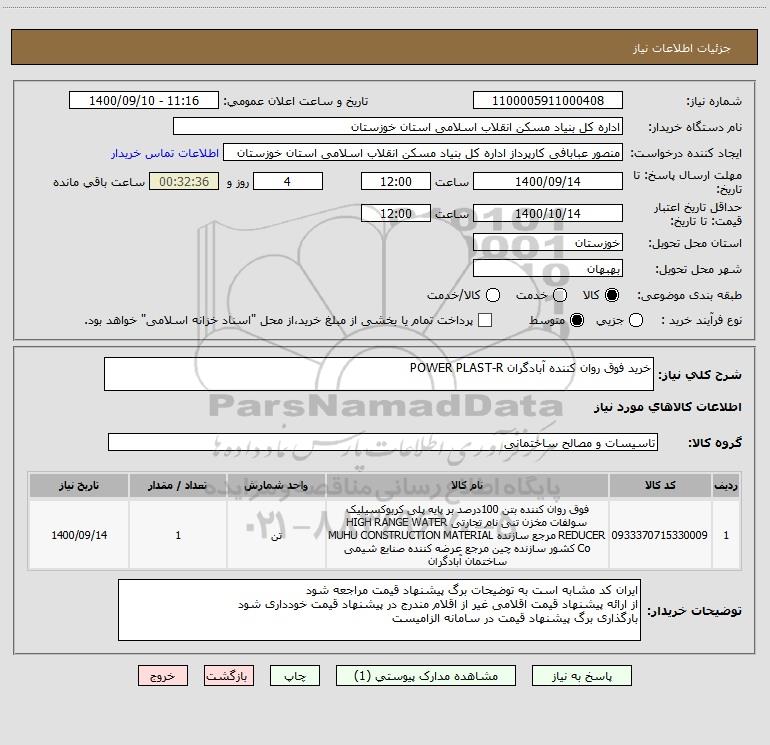The image size is (770, 745).
Task: Click the unit cell تن
Action: click(276, 535)
